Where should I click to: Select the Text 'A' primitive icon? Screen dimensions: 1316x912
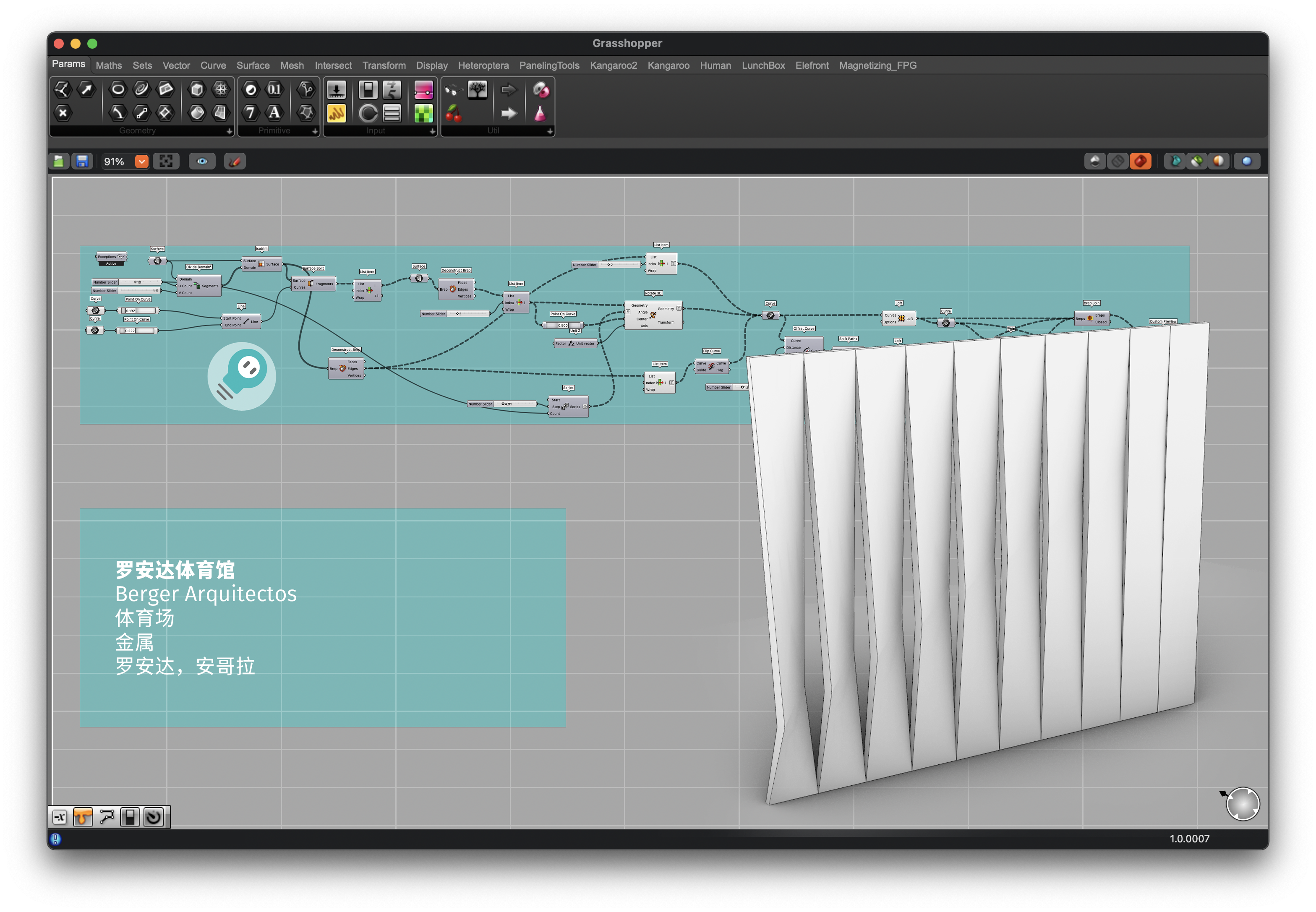point(274,113)
